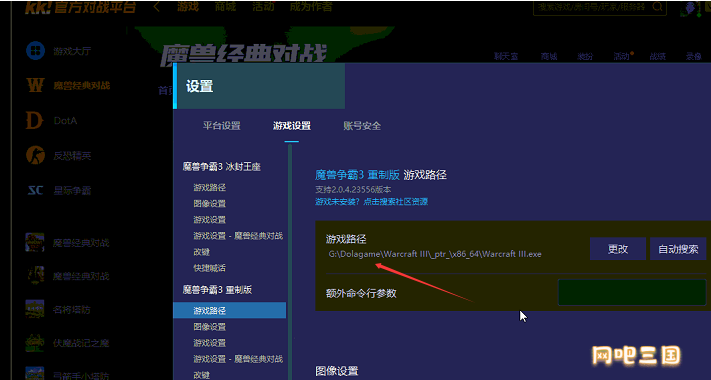Open the 伏魔战记之魔 map thumbnail
This screenshot has height=380, width=711.
[x=35, y=343]
